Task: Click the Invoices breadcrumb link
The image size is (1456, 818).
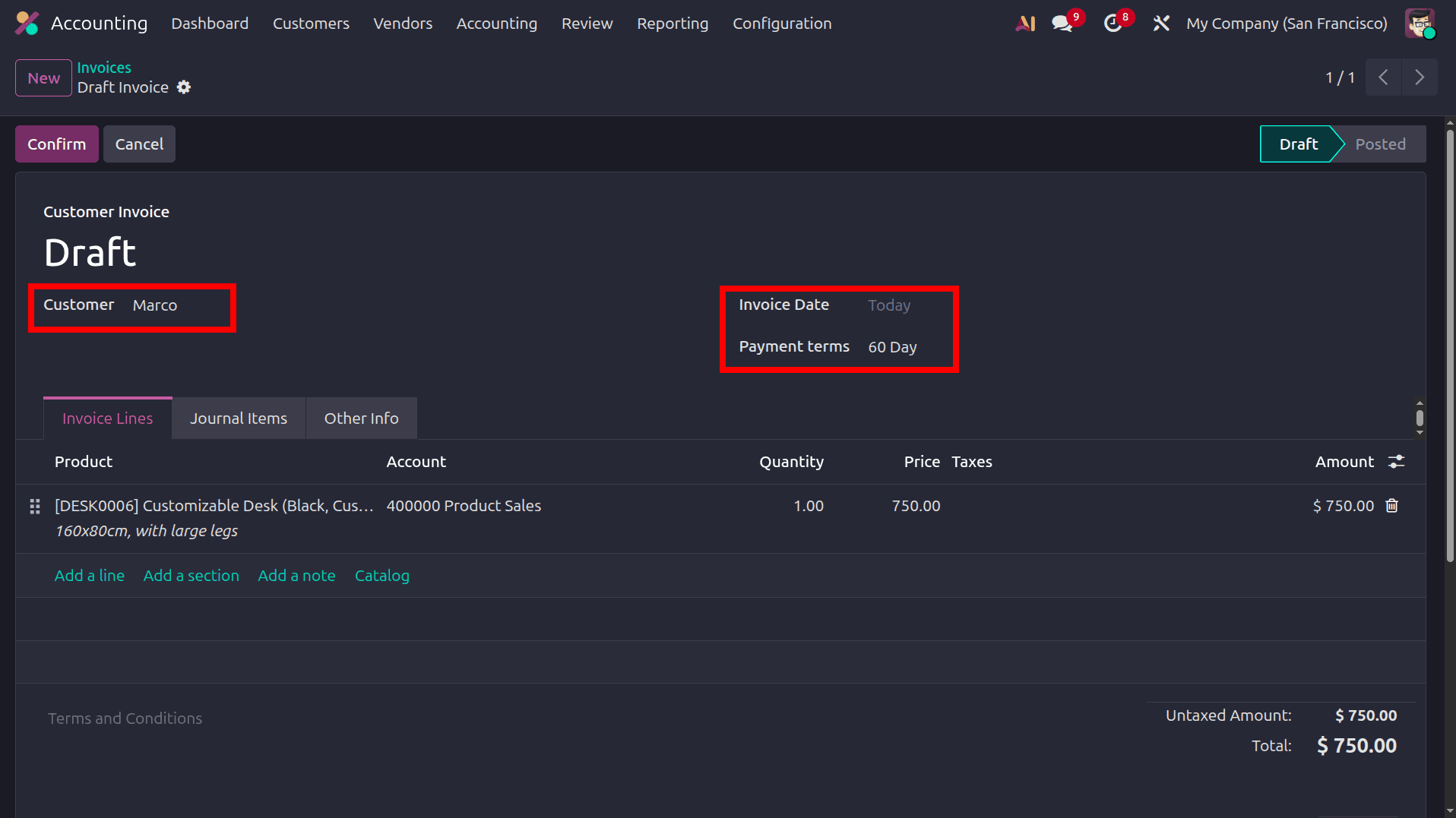Action: [104, 67]
